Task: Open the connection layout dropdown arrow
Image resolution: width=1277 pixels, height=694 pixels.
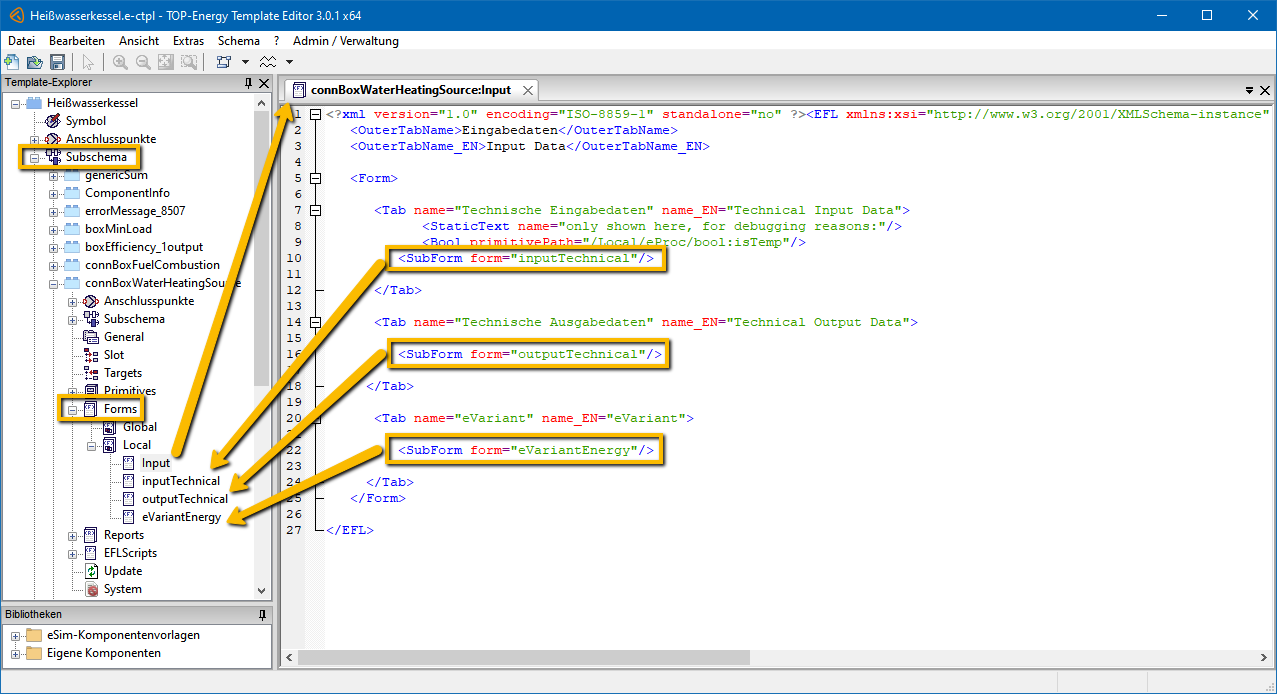Action: coord(245,62)
